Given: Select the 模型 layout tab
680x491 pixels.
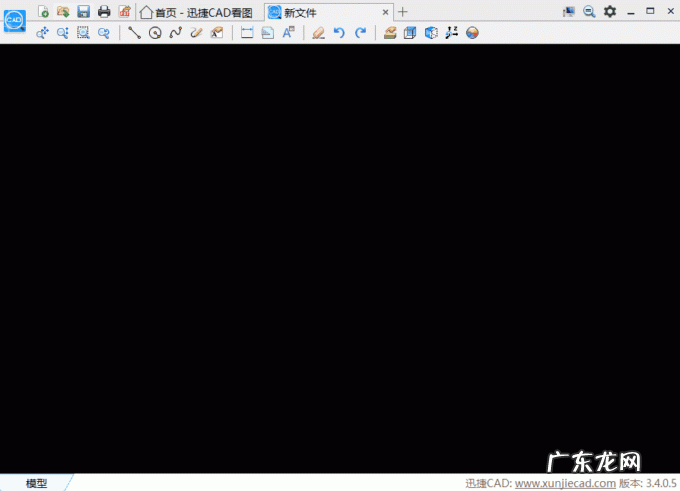Looking at the screenshot, I should point(36,483).
